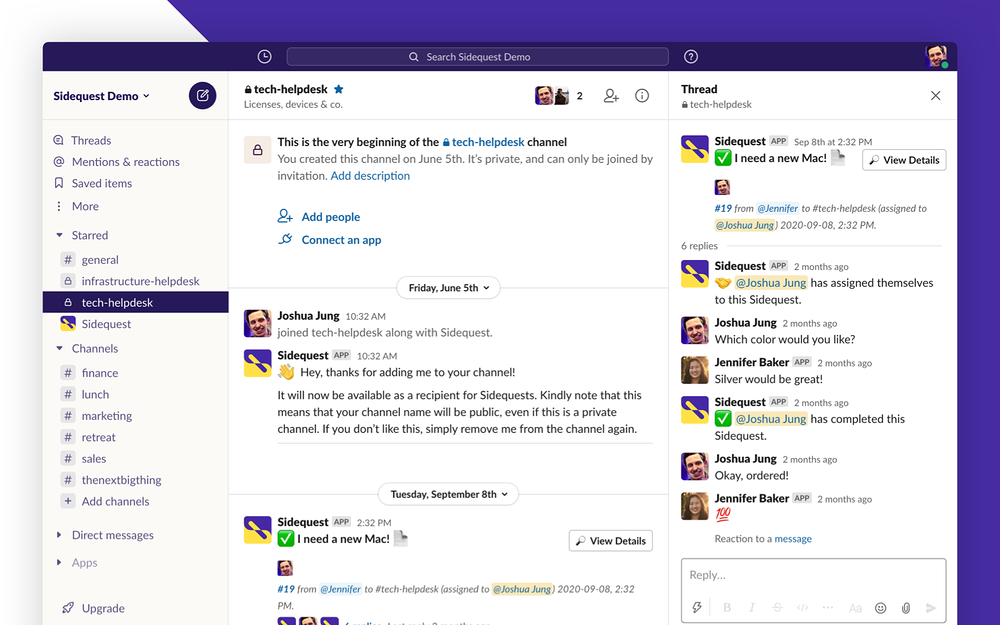The image size is (1000, 625).
Task: Click #19 link in Thread panel
Action: [723, 209]
